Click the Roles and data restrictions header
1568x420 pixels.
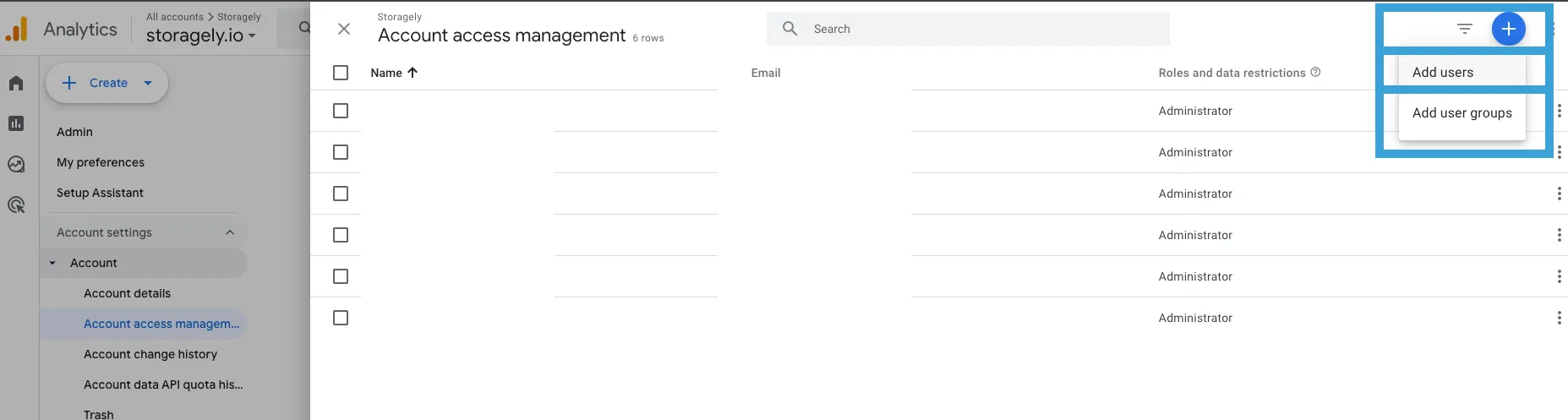coord(1232,73)
